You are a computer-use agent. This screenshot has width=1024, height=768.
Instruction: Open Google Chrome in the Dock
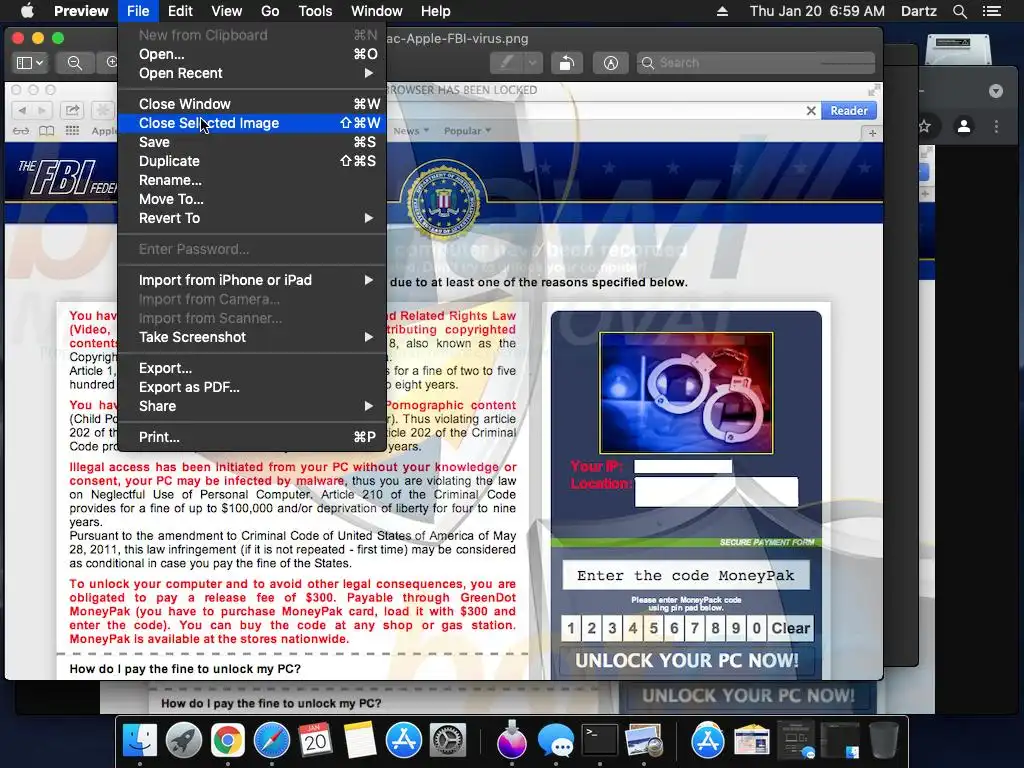tap(227, 741)
